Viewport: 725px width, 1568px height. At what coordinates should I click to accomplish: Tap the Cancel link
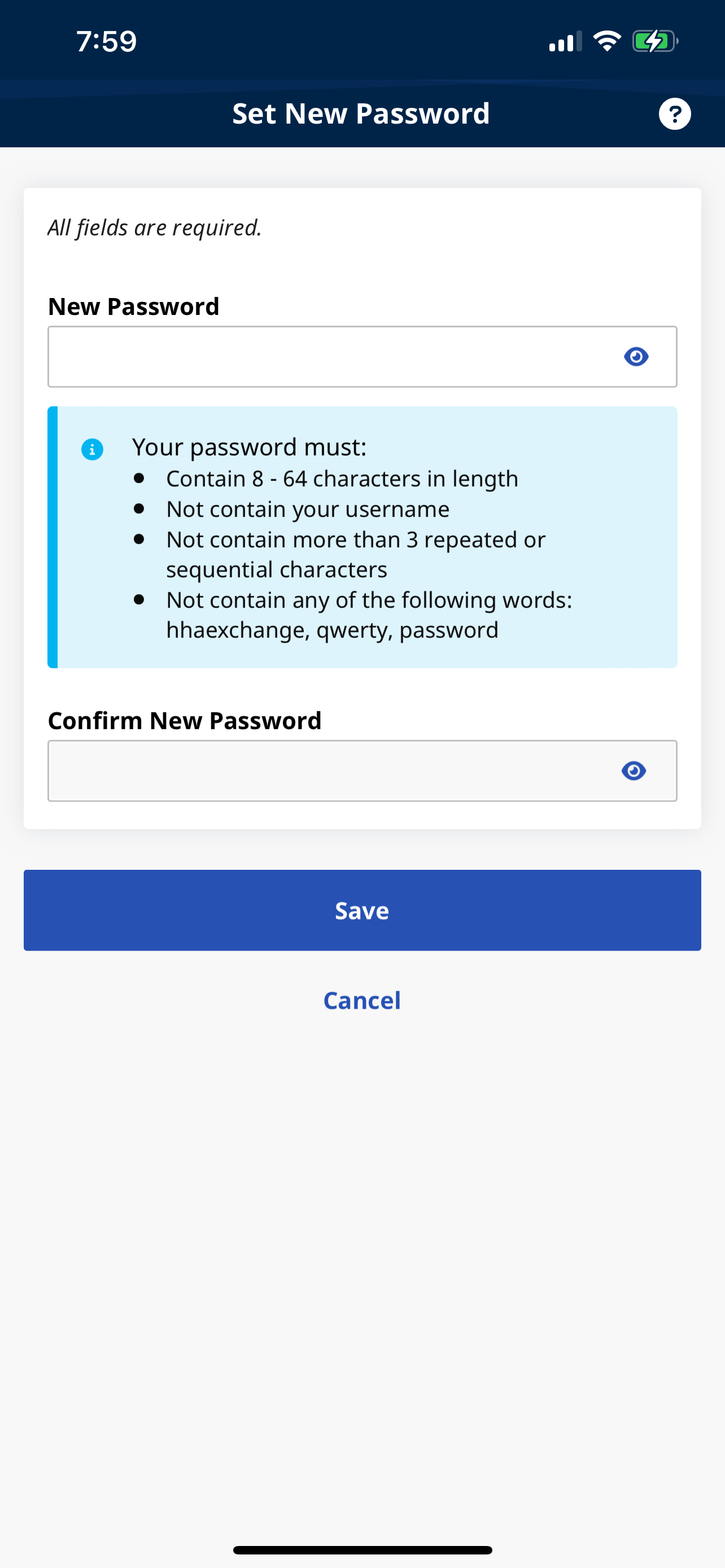point(362,1001)
